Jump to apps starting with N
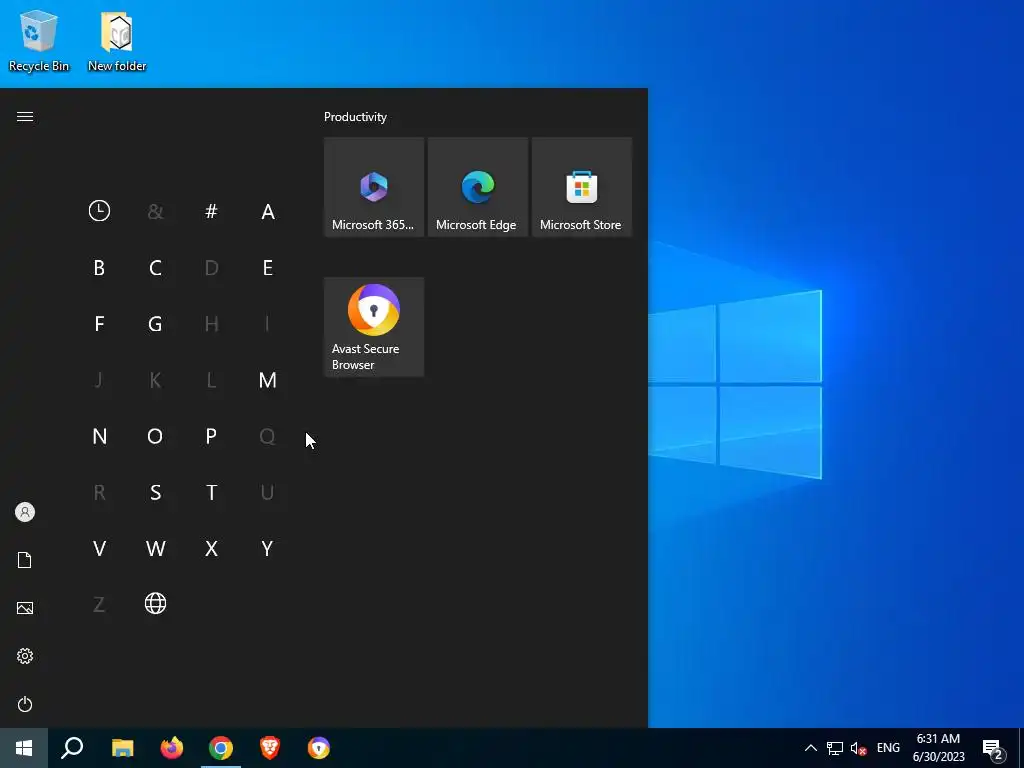The image size is (1024, 768). [x=99, y=436]
